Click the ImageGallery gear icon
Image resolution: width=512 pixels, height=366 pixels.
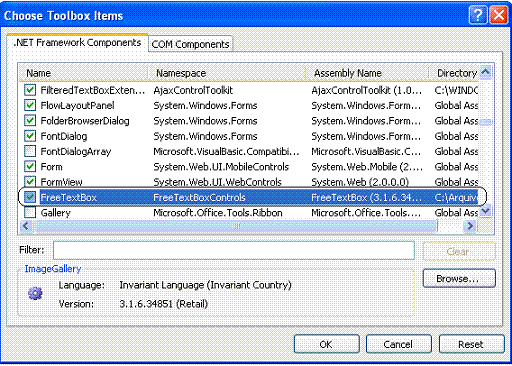point(35,293)
